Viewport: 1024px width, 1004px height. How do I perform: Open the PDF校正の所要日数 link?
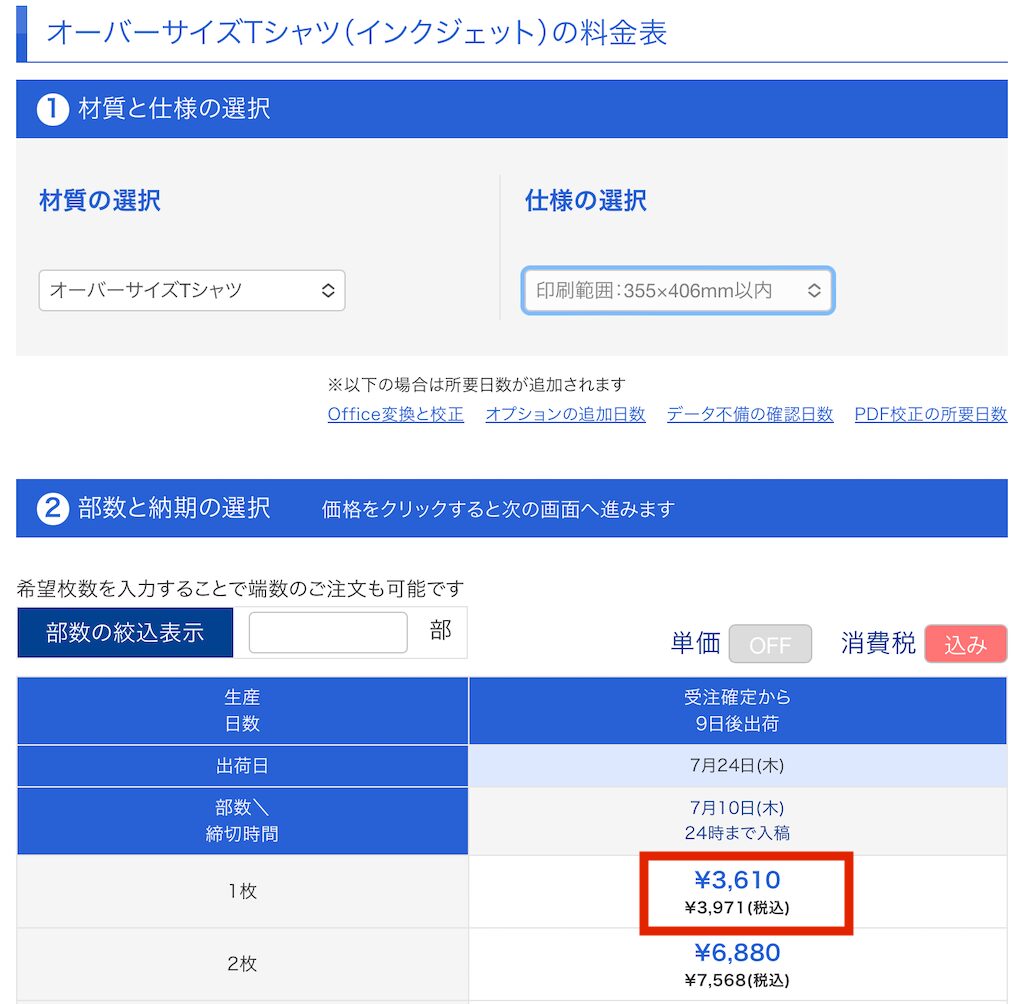(931, 414)
